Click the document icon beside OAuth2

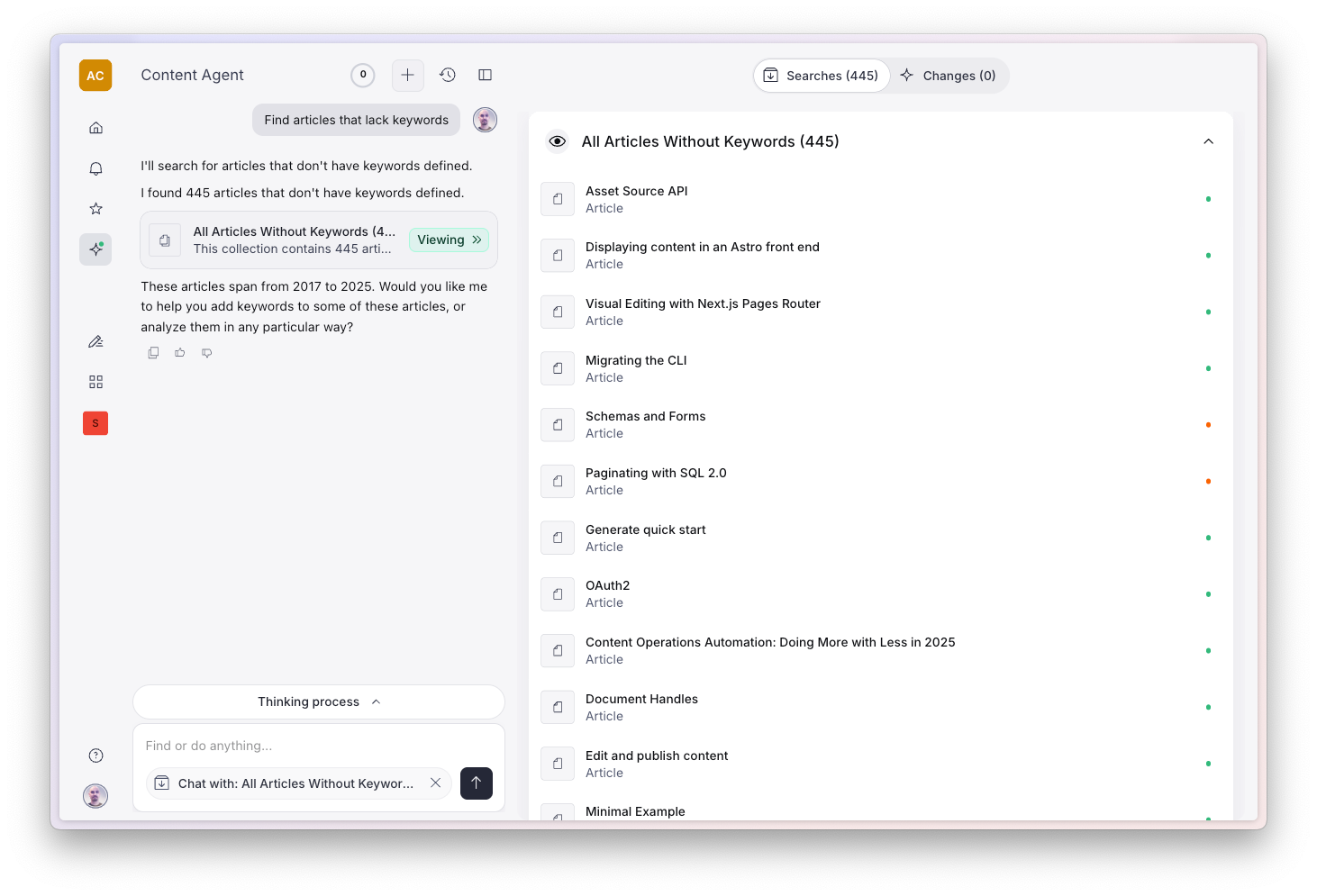[x=558, y=594]
